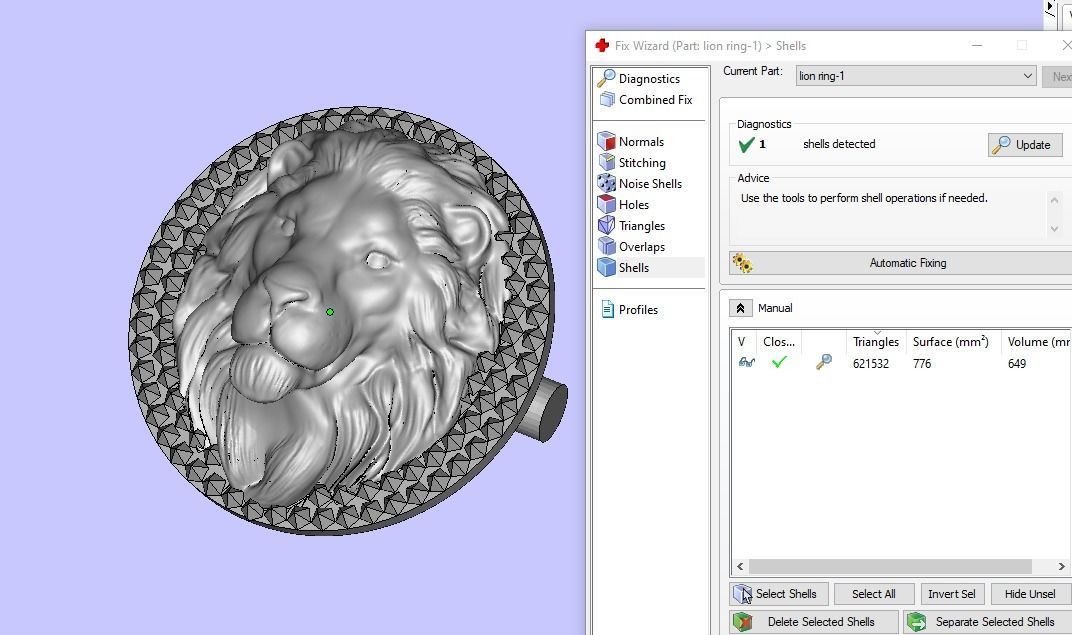
Task: Click the magnifier zoom icon in the shell row
Action: pos(824,362)
